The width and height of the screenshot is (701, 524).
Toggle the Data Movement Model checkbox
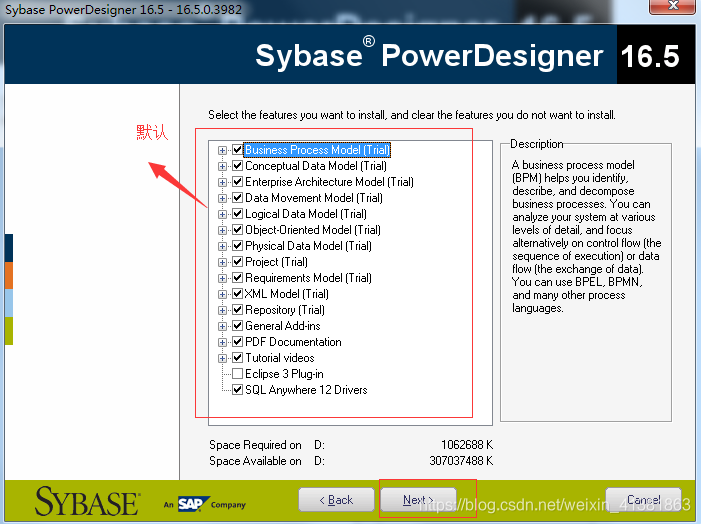pos(237,198)
